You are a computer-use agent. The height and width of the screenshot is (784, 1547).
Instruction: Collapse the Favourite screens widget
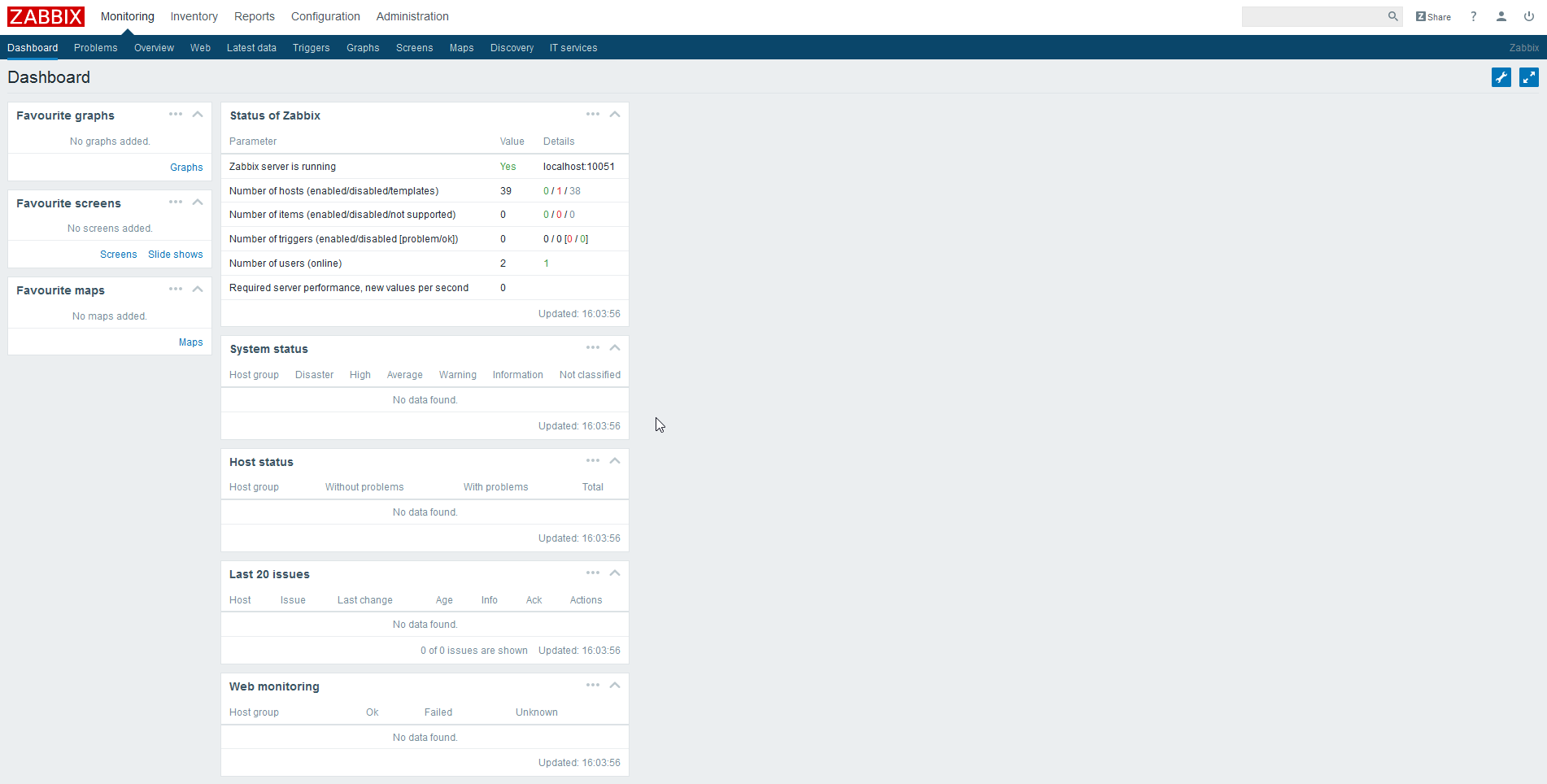coord(198,203)
